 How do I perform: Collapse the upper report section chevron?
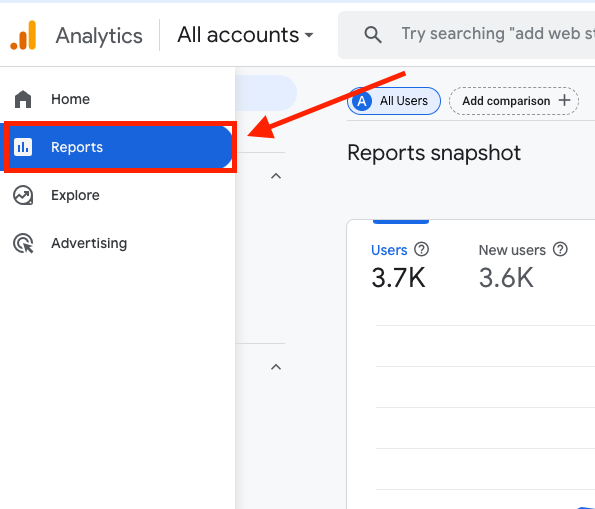tap(276, 176)
